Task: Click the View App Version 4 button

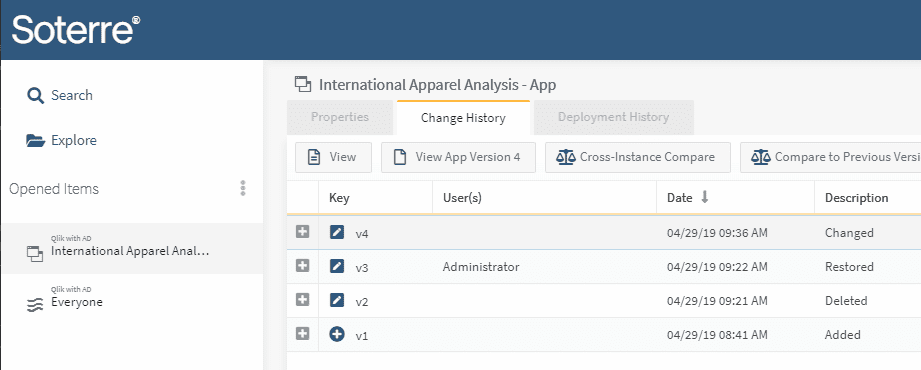Action: coord(458,157)
